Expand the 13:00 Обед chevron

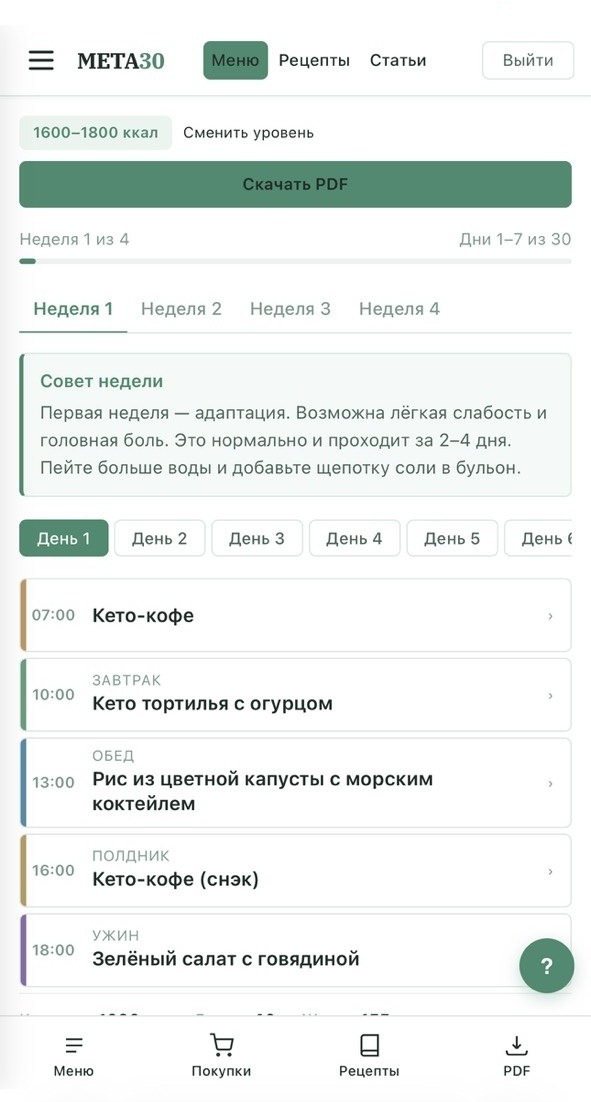(x=550, y=783)
